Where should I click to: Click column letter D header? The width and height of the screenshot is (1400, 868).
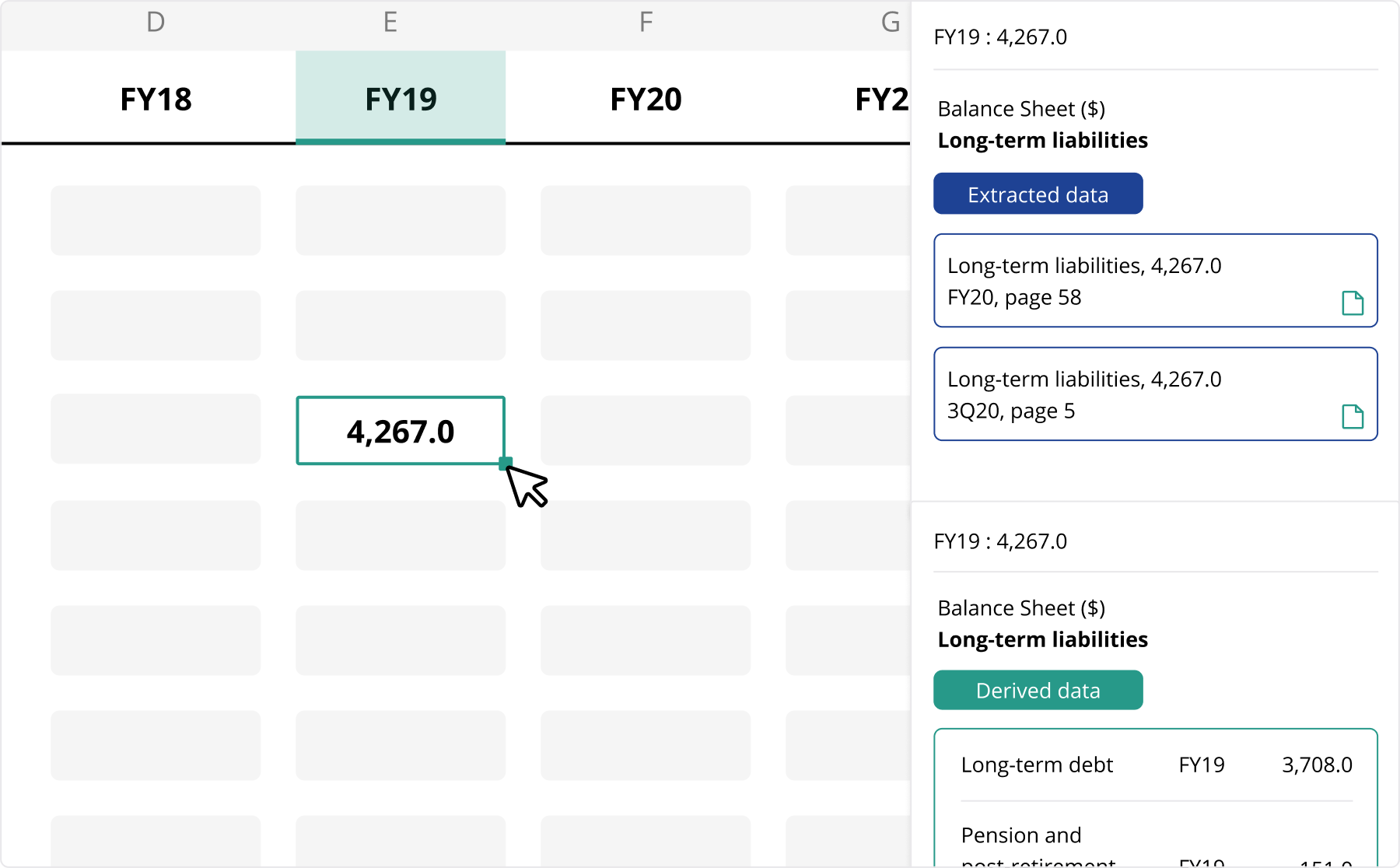click(x=156, y=22)
